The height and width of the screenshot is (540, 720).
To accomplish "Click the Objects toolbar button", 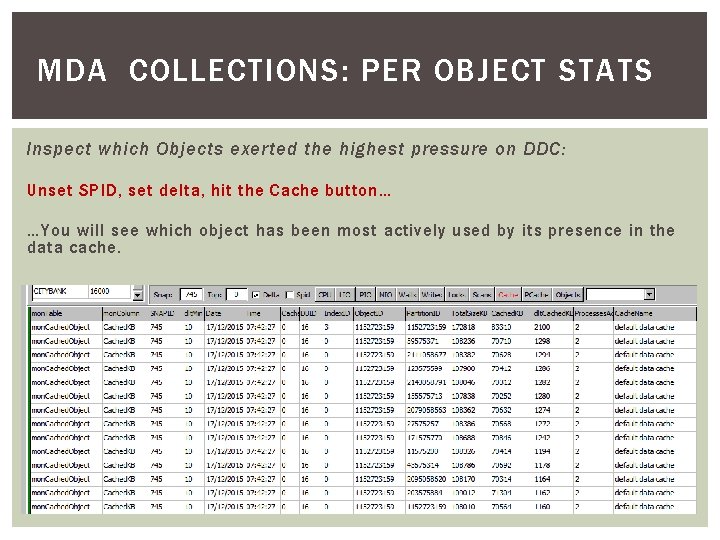I will pos(568,295).
